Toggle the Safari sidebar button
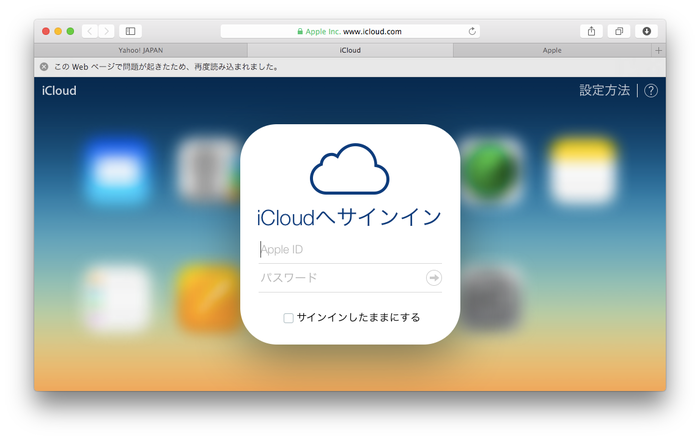Viewport: 700px width, 440px height. (130, 31)
